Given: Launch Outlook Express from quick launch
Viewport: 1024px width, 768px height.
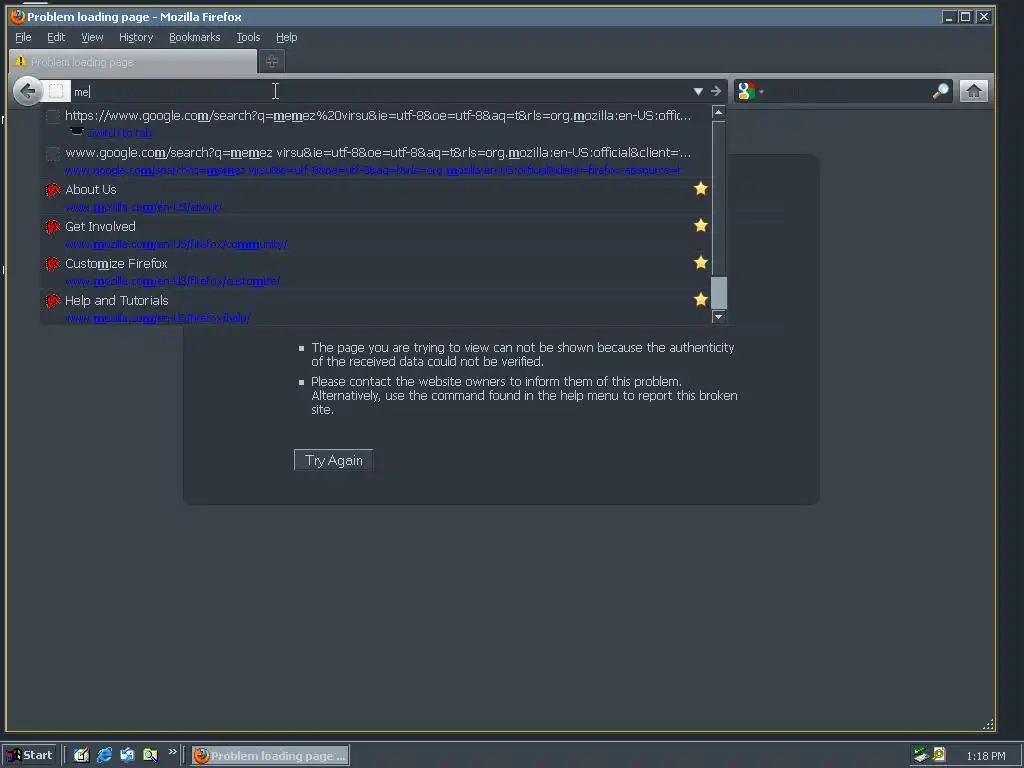Looking at the screenshot, I should (x=127, y=755).
